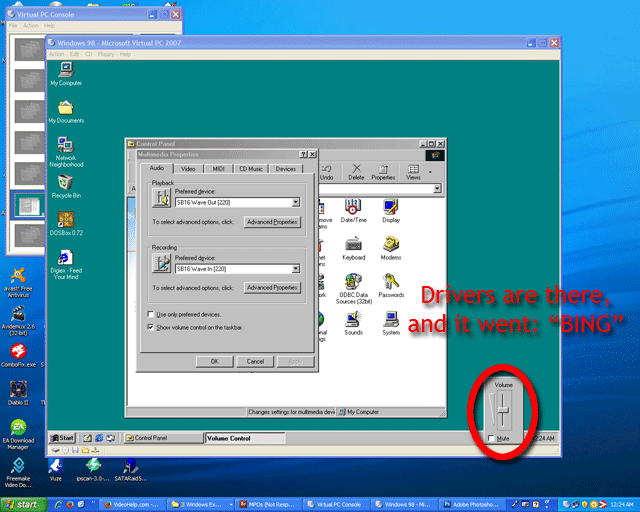This screenshot has width=640, height=512.
Task: Open My Documents folder icon
Action: [66, 111]
